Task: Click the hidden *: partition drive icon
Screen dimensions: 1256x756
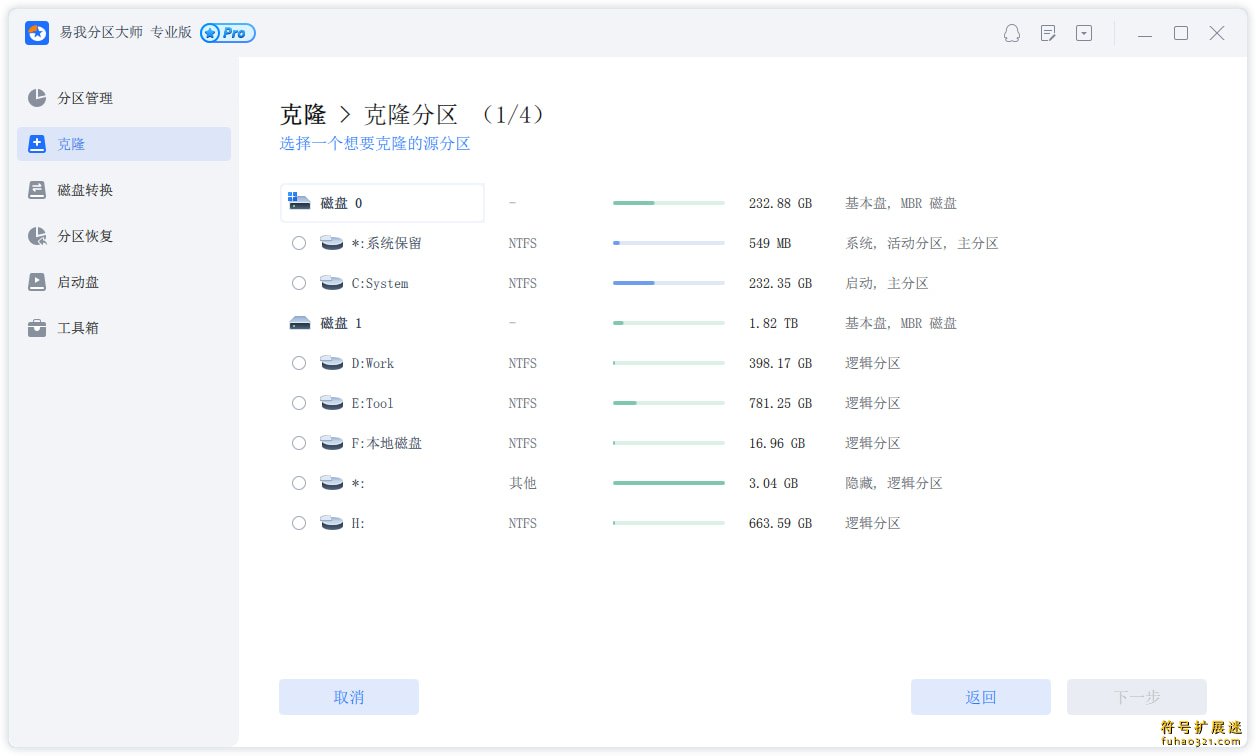Action: pyautogui.click(x=332, y=483)
